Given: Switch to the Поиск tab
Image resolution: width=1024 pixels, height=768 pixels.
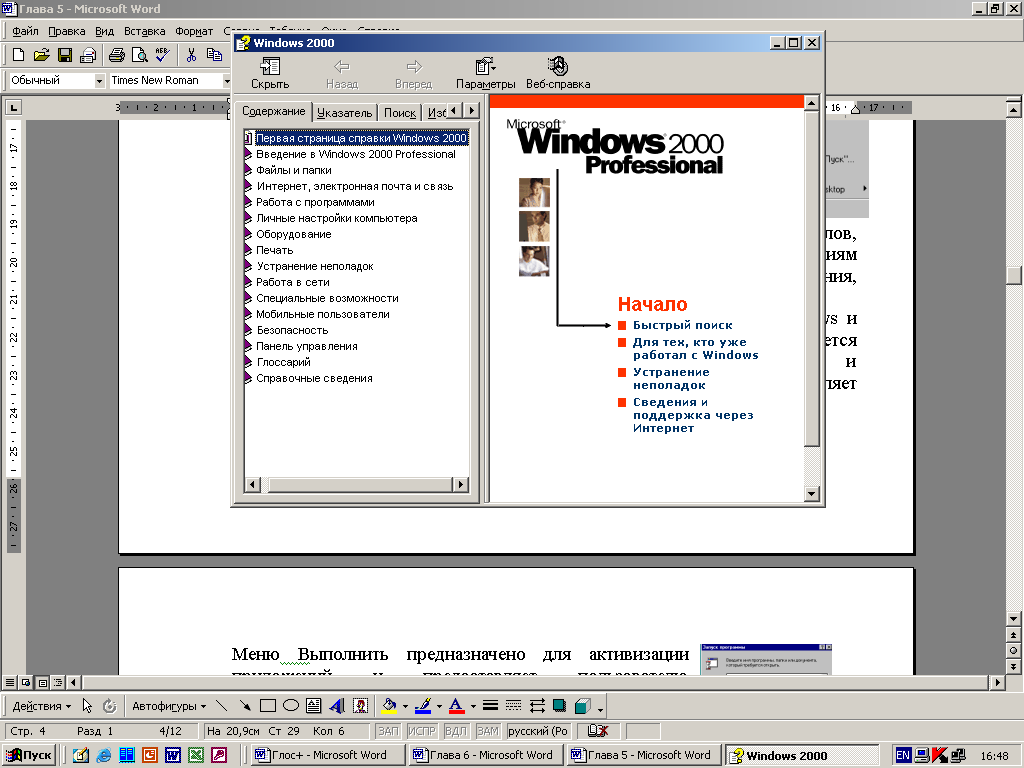Looking at the screenshot, I should [400, 113].
